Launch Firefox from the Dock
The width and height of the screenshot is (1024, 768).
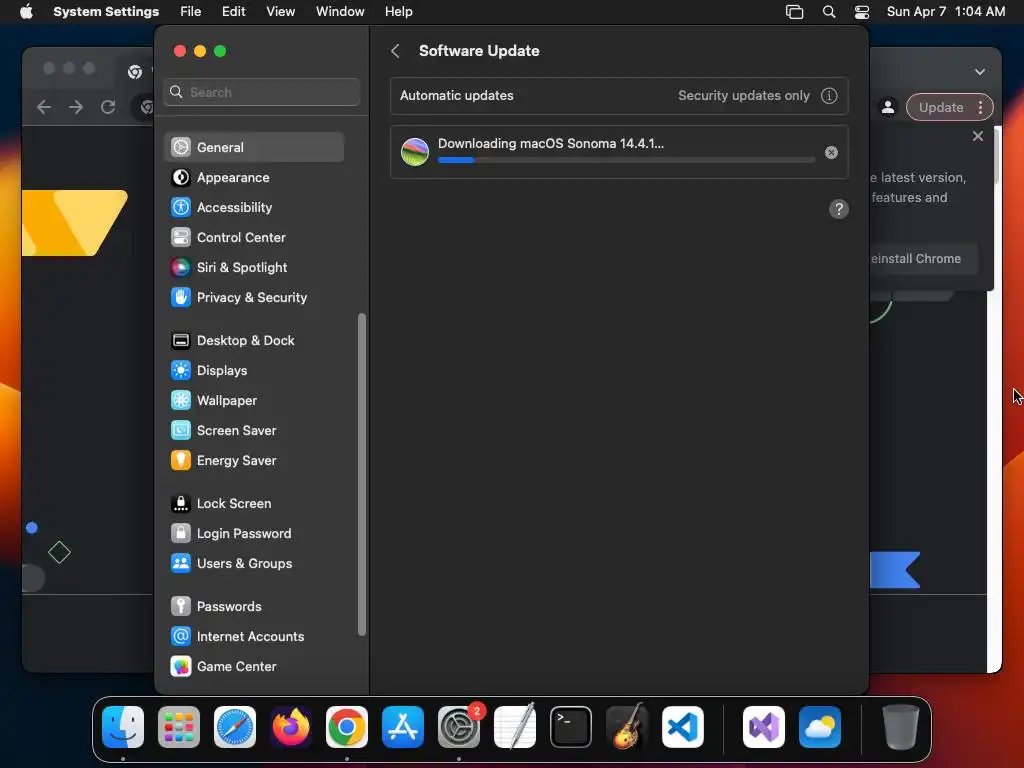[291, 727]
